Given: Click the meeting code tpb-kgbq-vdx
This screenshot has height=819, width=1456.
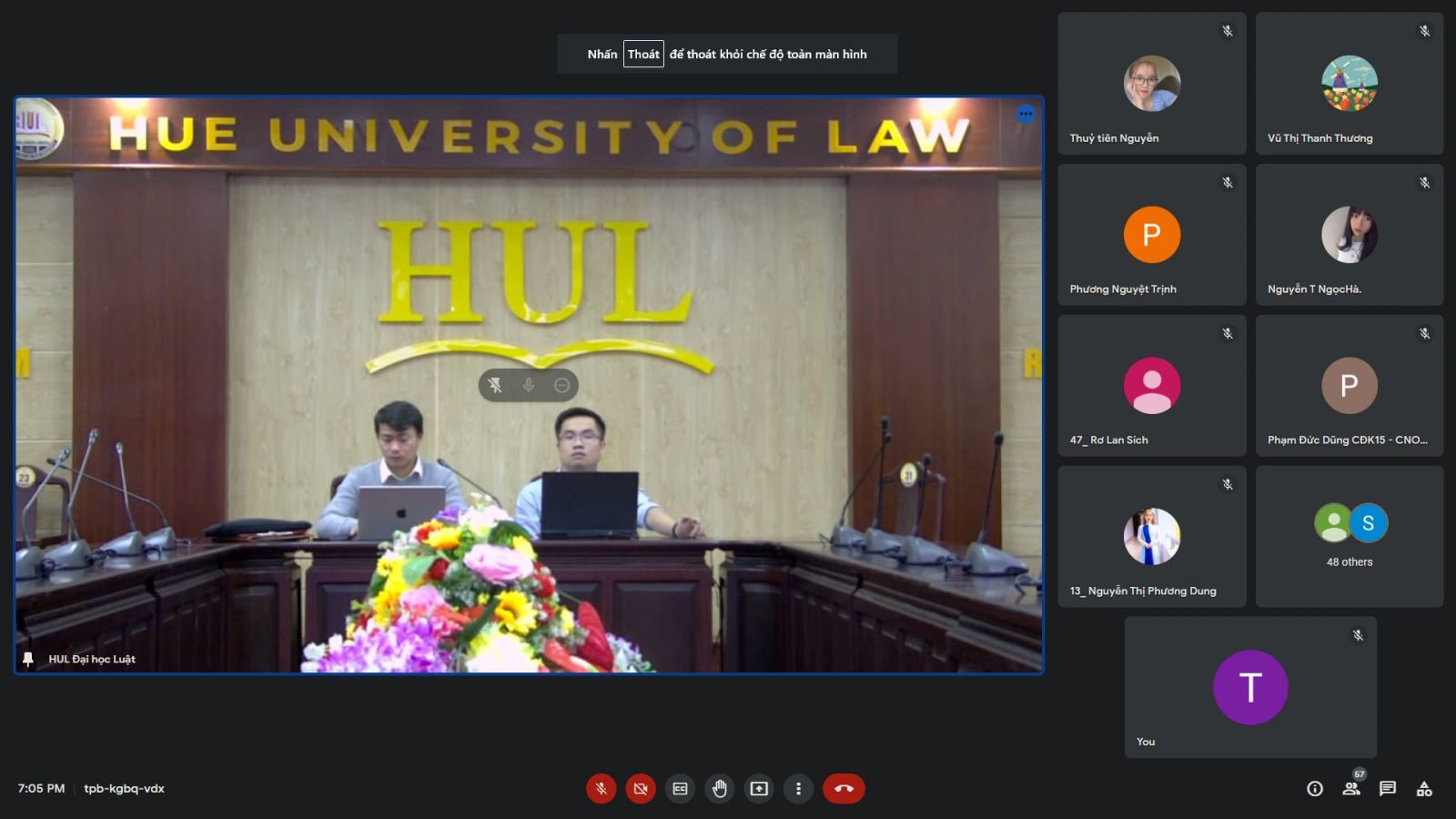Looking at the screenshot, I should pyautogui.click(x=124, y=789).
